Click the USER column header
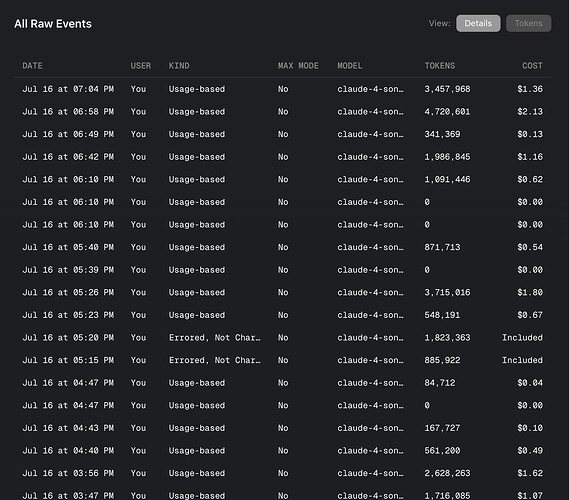 (140, 66)
